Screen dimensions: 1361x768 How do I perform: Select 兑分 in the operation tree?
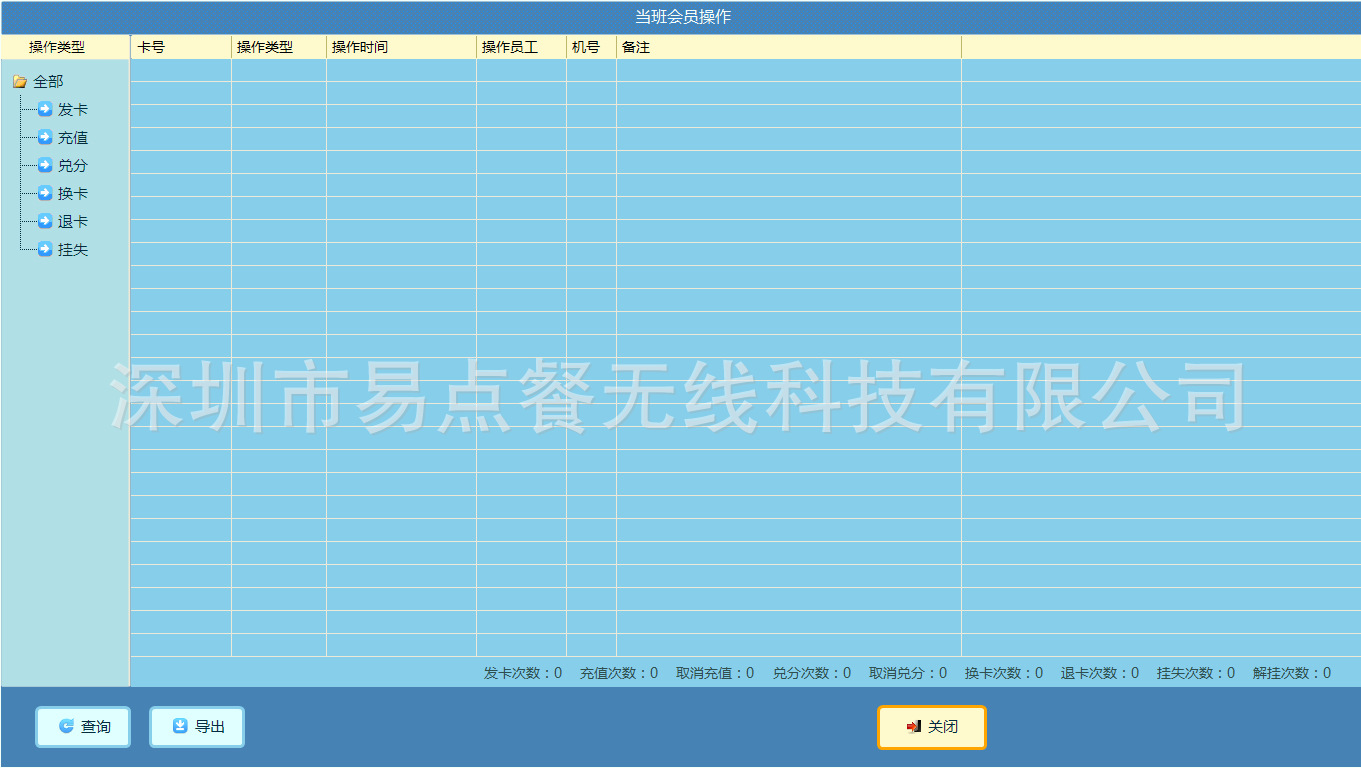point(73,166)
